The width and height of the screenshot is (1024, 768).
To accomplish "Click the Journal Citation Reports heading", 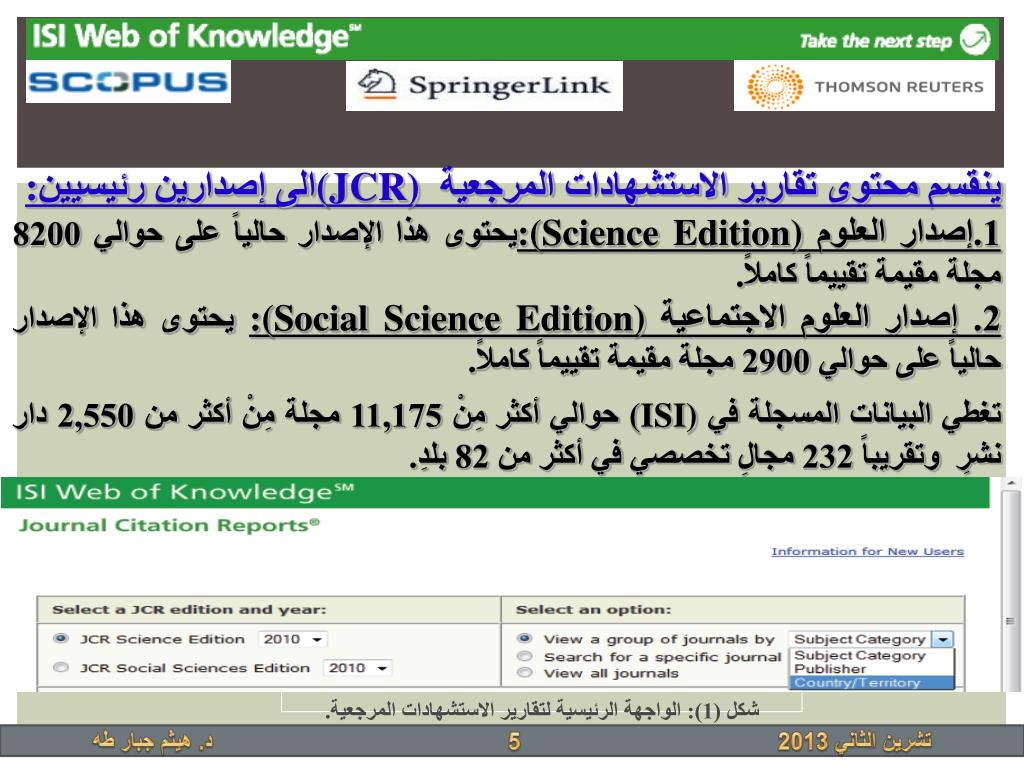I will [x=169, y=525].
